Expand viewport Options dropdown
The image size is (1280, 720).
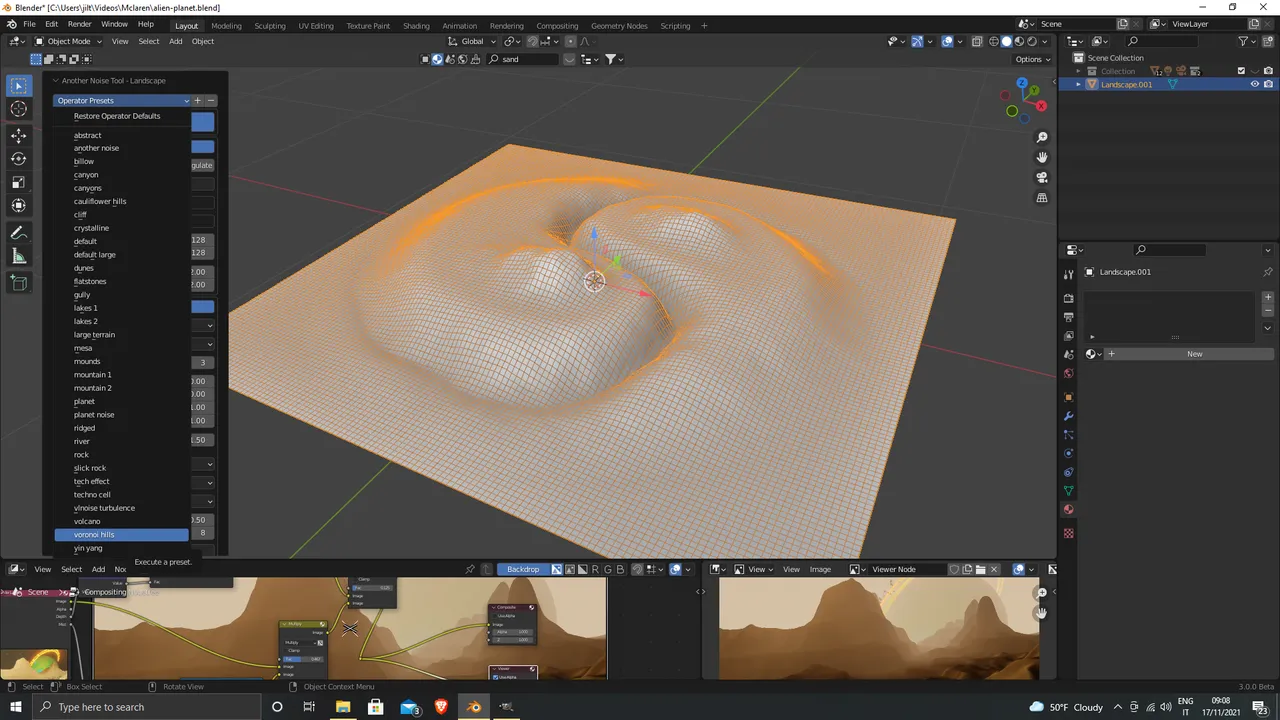tap(1033, 59)
